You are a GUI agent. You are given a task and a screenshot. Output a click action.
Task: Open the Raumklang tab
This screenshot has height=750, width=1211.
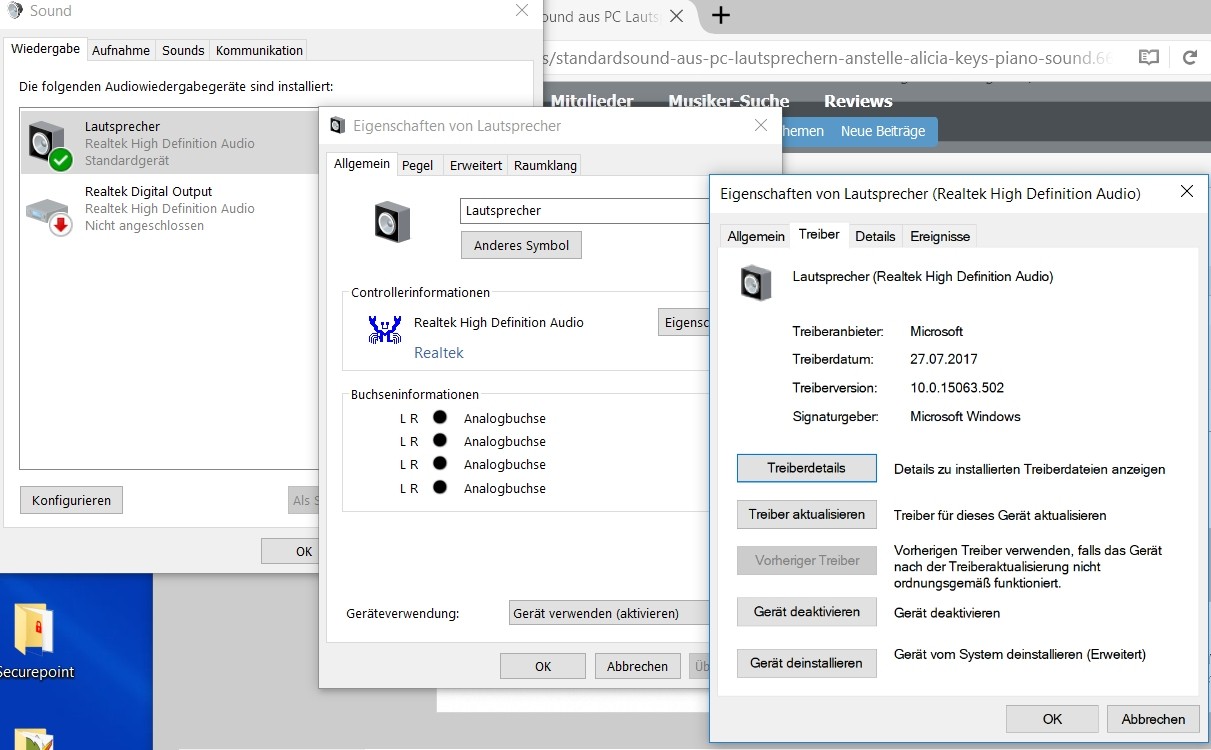tap(545, 165)
